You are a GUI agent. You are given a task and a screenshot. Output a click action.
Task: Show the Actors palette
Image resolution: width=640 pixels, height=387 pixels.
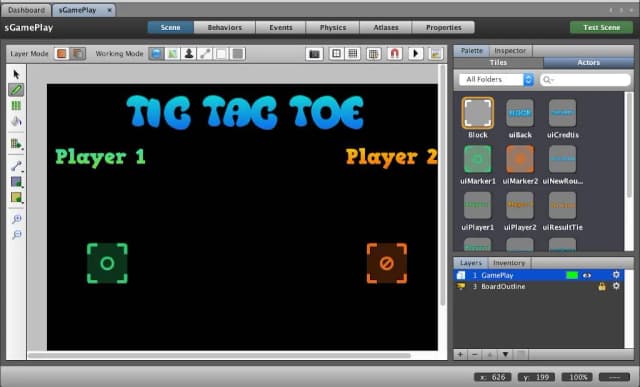588,62
